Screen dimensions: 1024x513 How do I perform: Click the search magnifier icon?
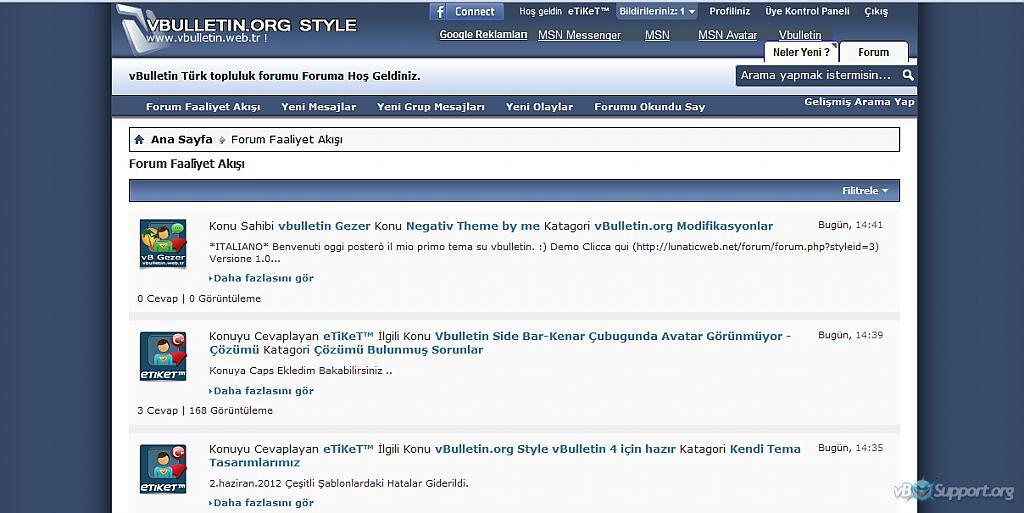[x=908, y=75]
